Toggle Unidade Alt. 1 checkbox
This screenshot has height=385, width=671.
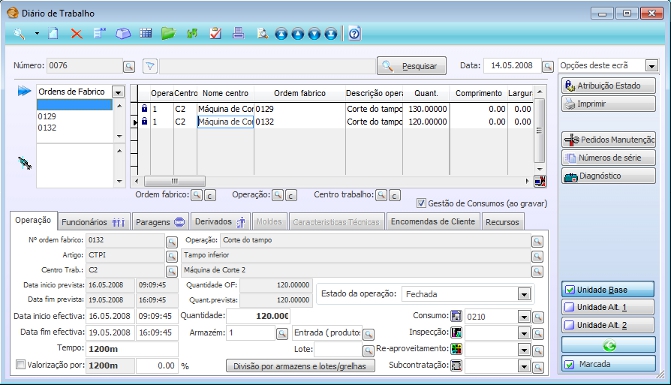point(570,307)
